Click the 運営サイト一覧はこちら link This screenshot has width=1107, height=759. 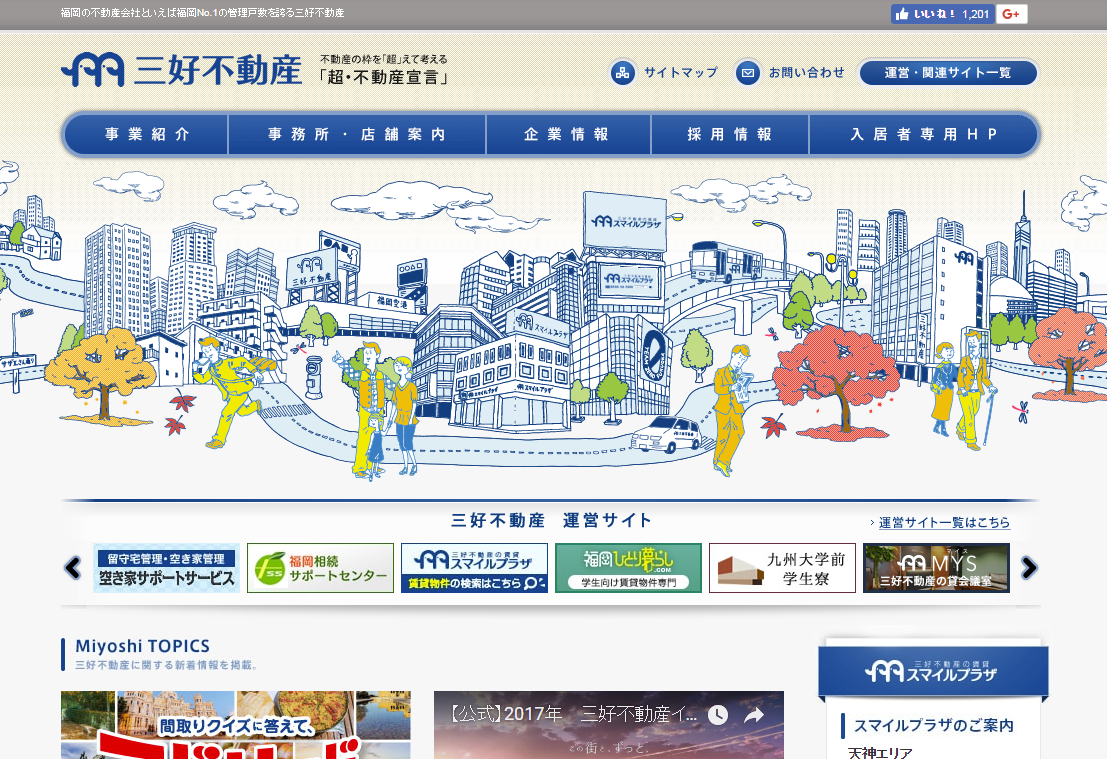pos(944,522)
